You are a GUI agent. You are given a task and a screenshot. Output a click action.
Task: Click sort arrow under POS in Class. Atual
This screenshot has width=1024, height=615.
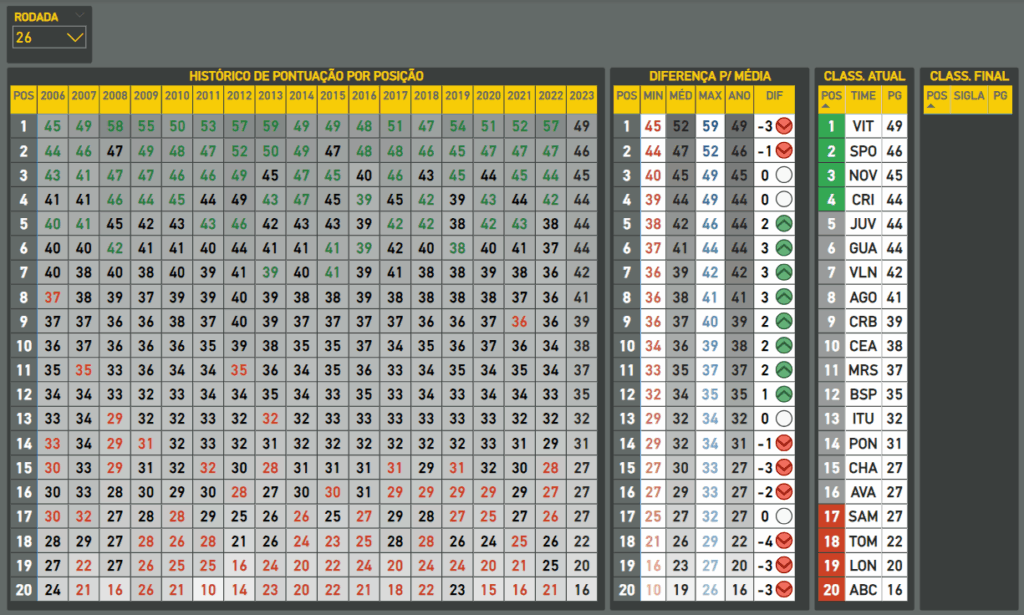(825, 106)
